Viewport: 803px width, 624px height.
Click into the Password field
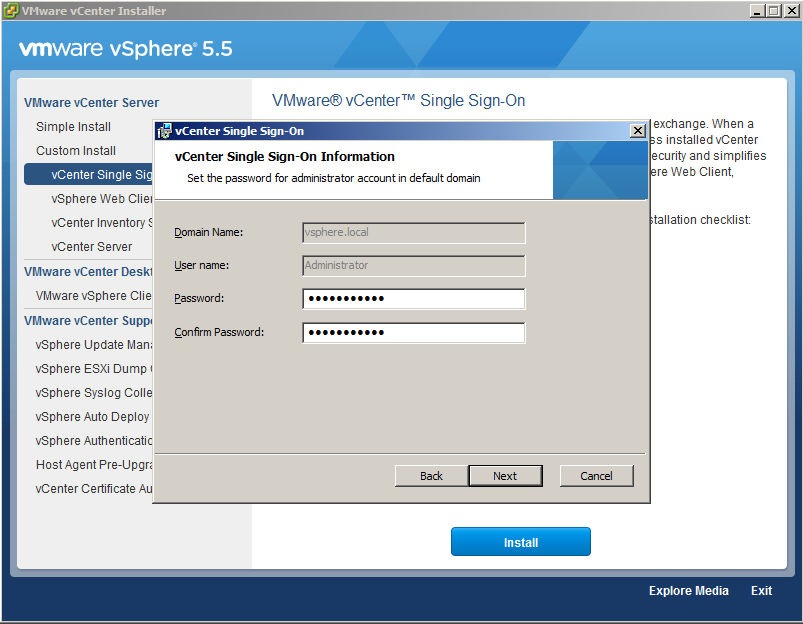[x=413, y=299]
